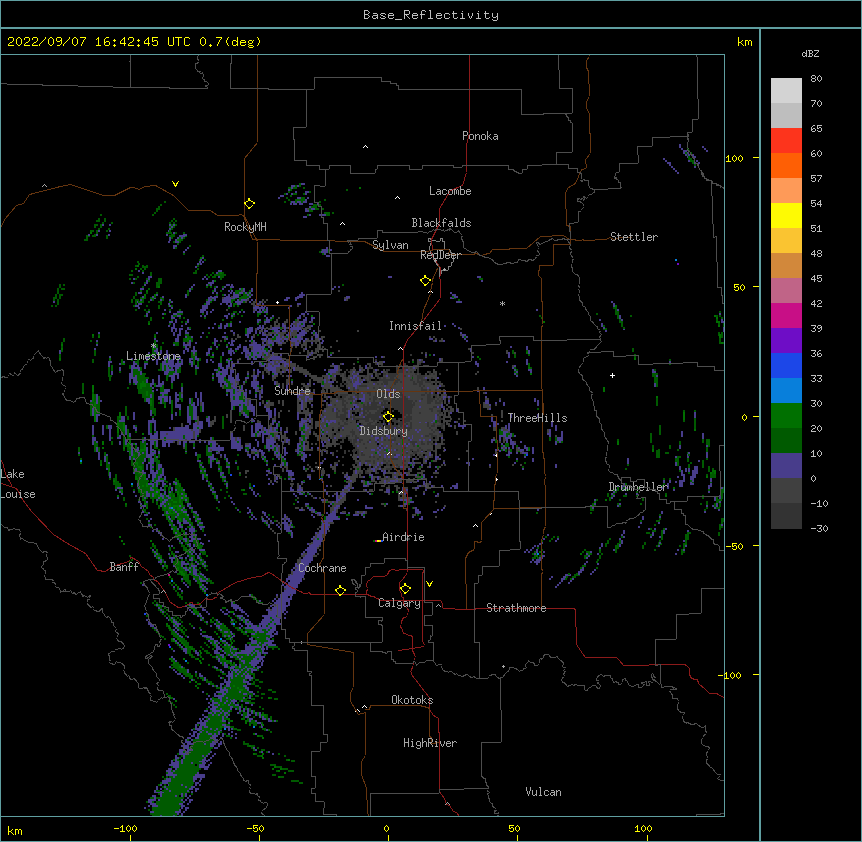Image resolution: width=862 pixels, height=842 pixels.
Task: Click the km unit label at bottom-left
Action: [x=15, y=831]
